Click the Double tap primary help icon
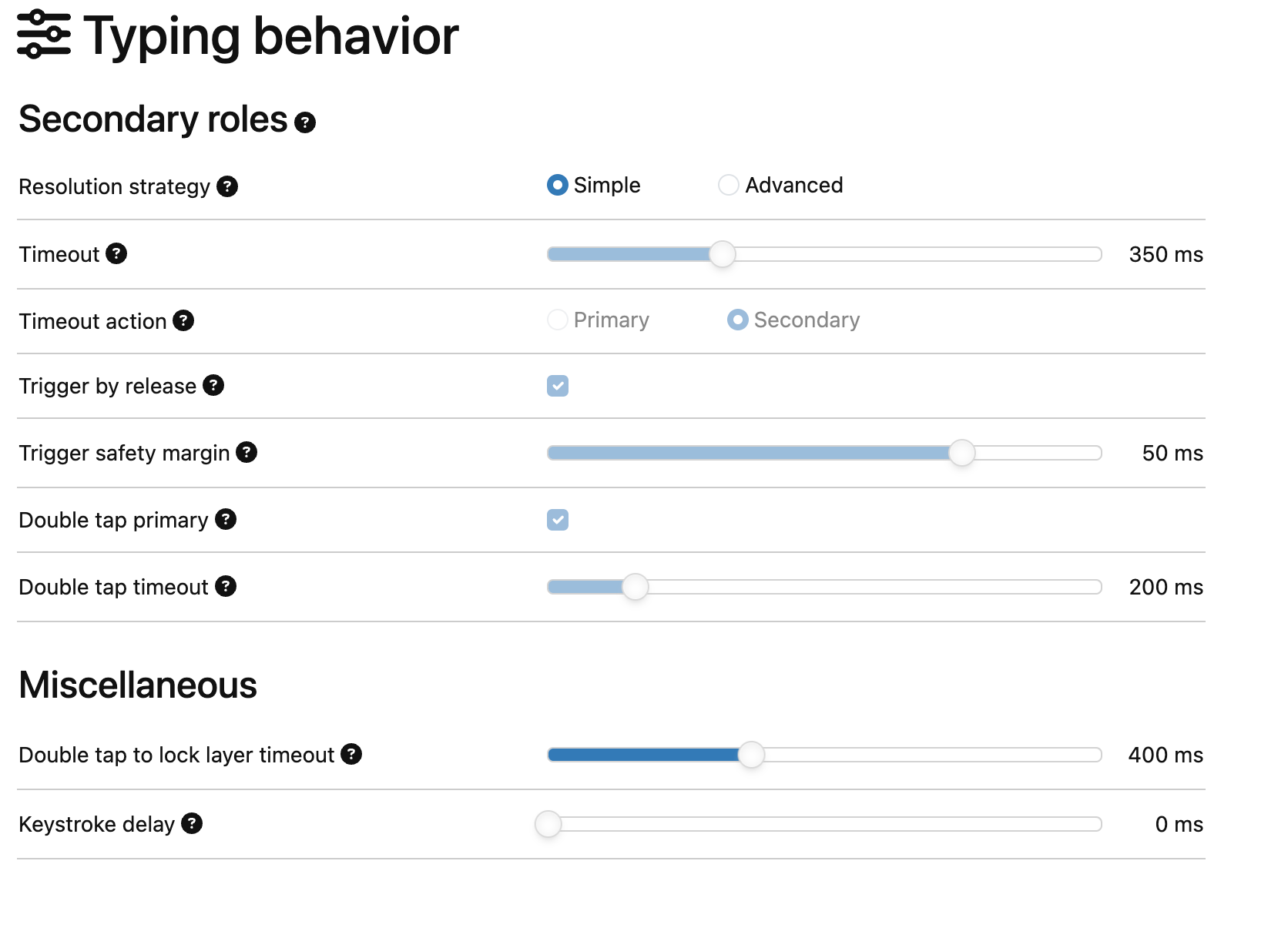This screenshot has width=1288, height=938. [226, 519]
